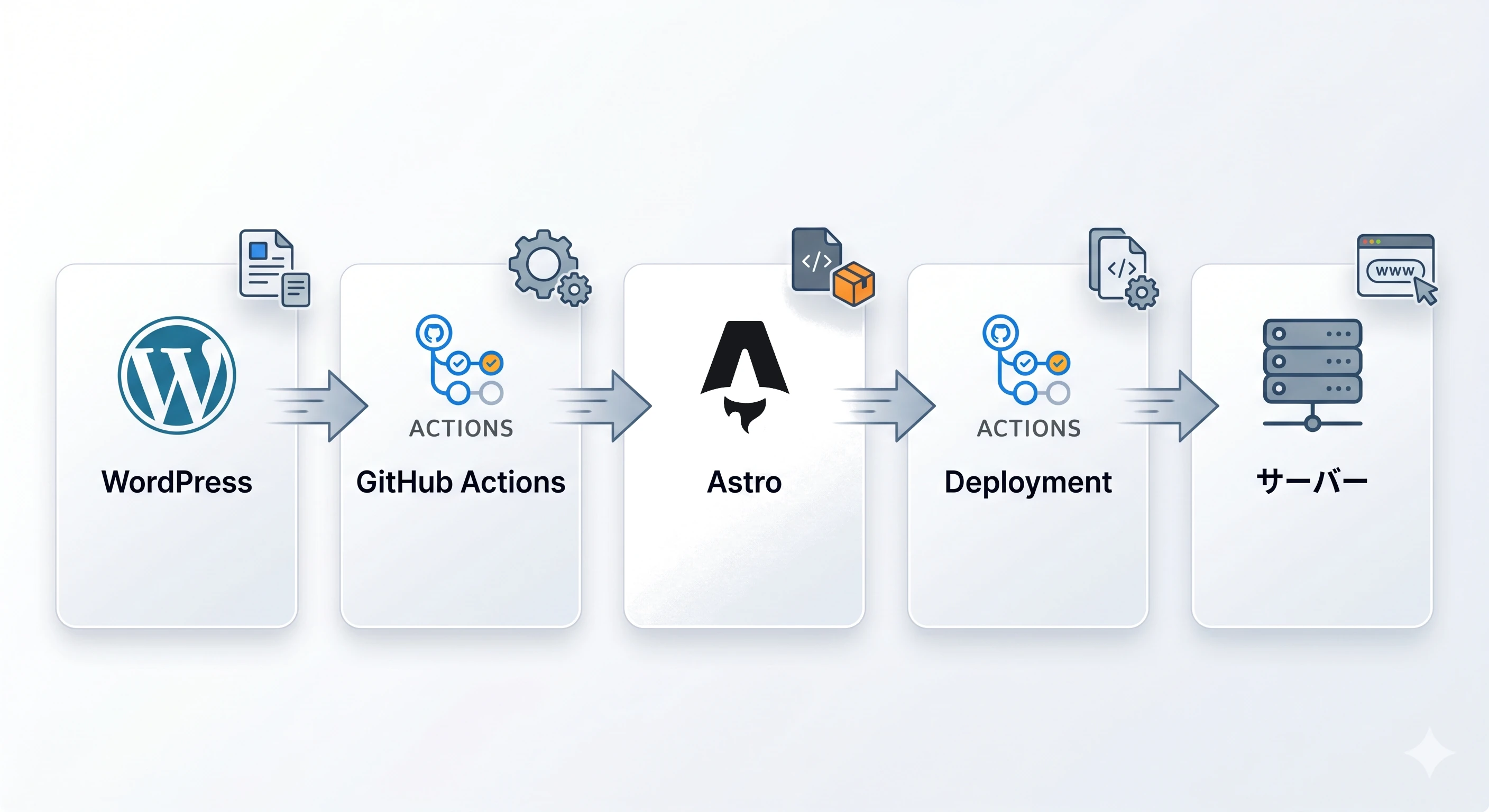The height and width of the screenshot is (812, 1489).
Task: Click the server rack icon
Action: tap(1312, 374)
